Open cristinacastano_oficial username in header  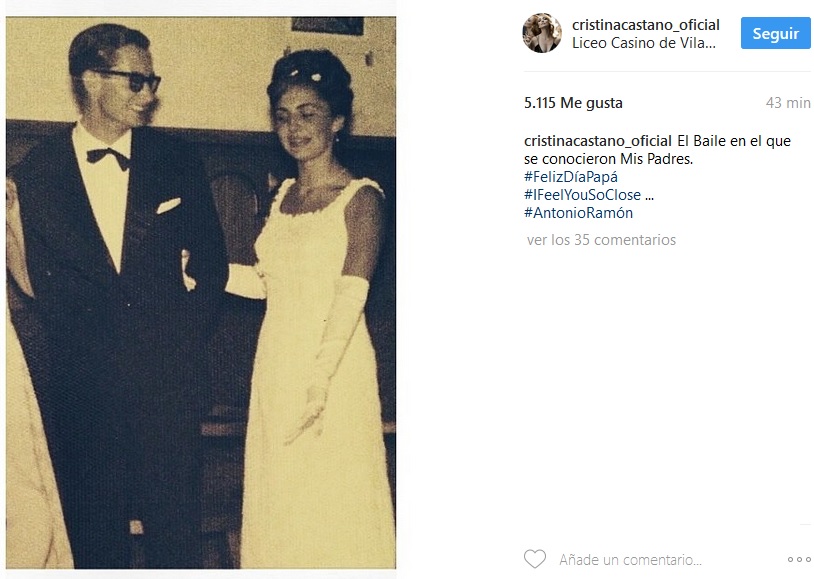(645, 25)
